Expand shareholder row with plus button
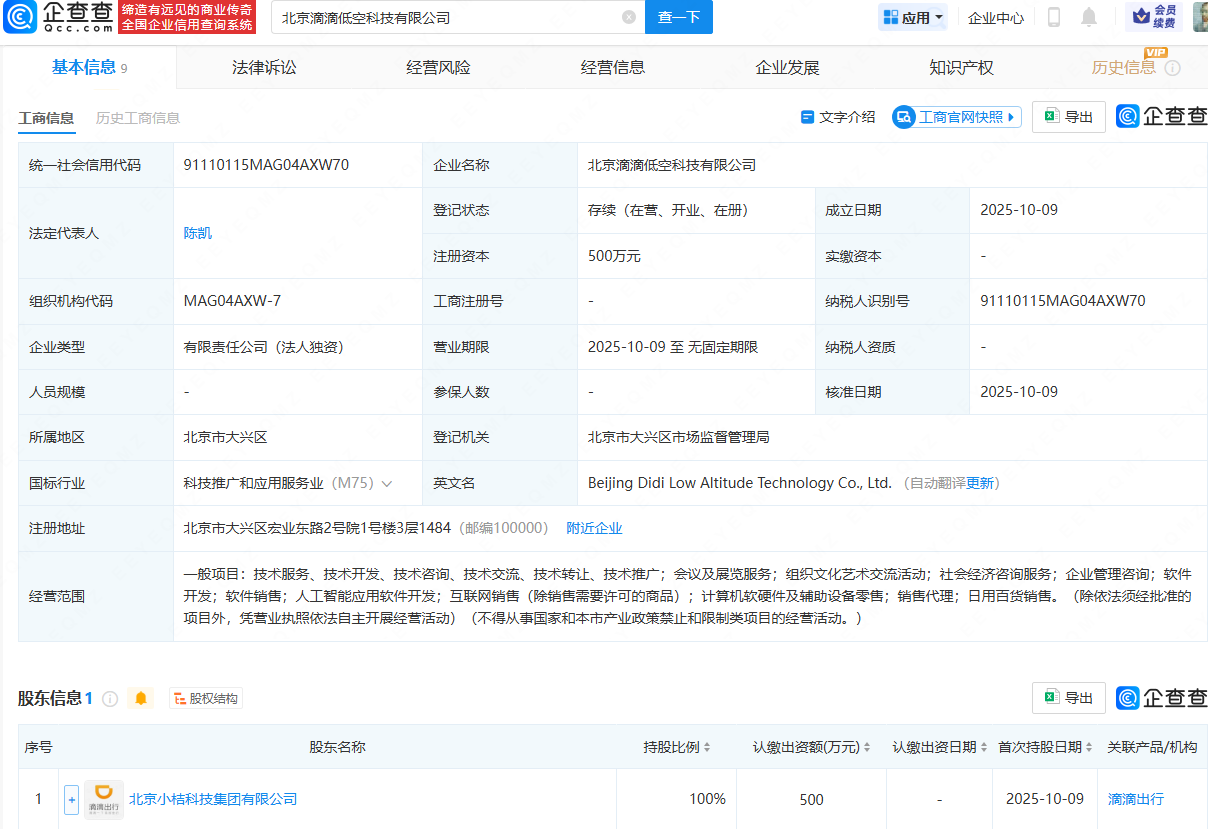 tap(71, 799)
